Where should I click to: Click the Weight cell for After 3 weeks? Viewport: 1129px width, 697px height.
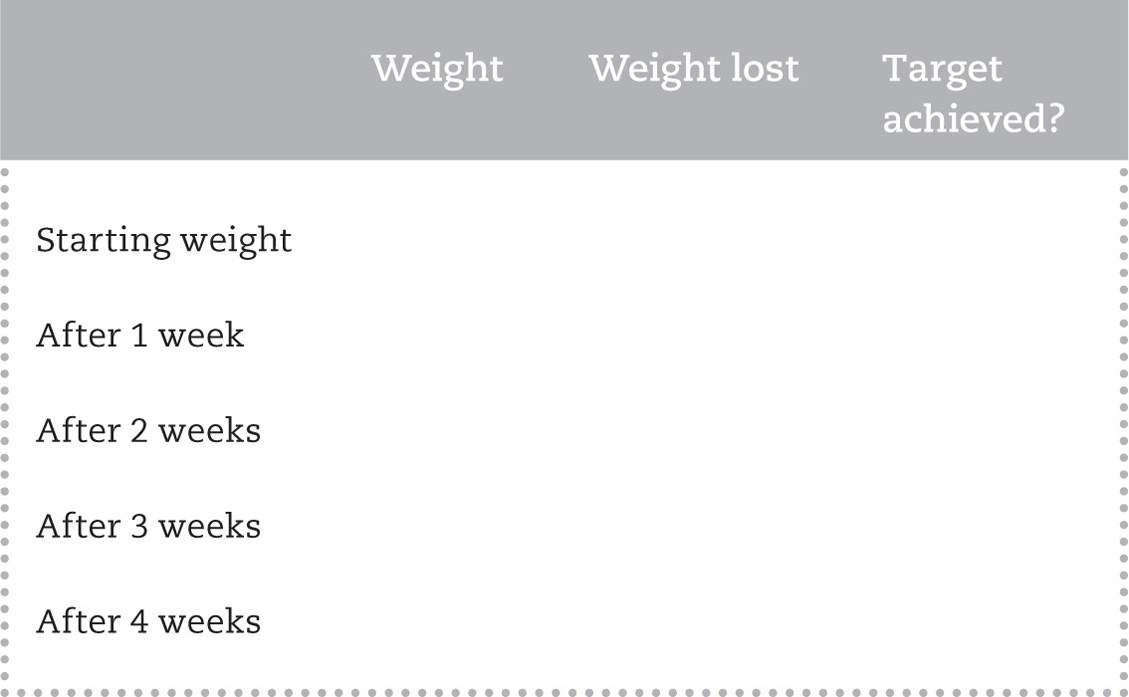[x=437, y=526]
